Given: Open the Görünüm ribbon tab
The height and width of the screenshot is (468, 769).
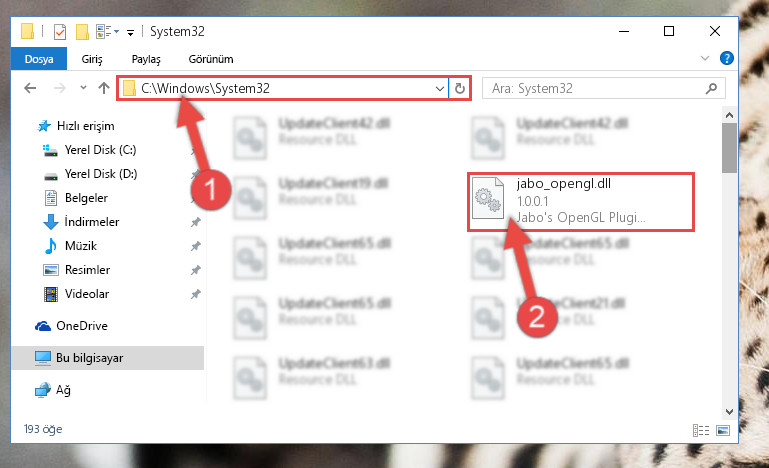Looking at the screenshot, I should 211,59.
